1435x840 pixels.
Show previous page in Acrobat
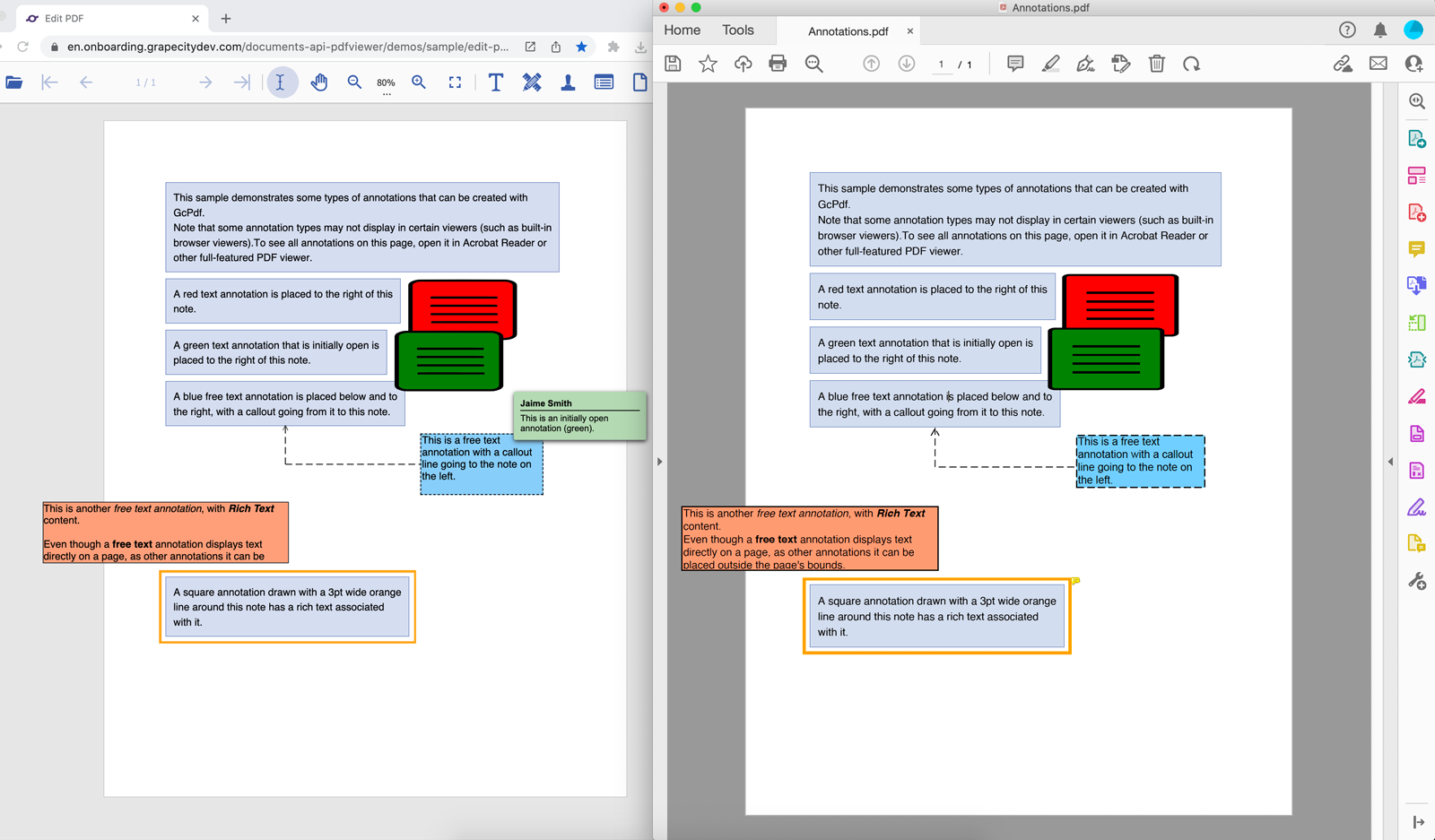point(871,64)
